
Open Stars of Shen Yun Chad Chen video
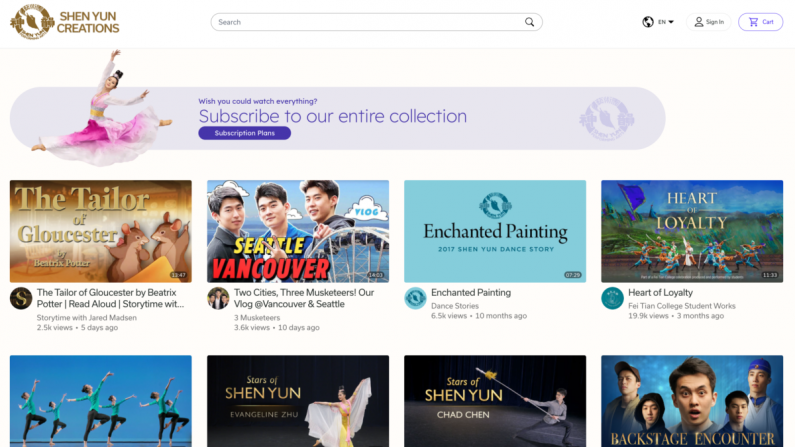[x=495, y=401]
